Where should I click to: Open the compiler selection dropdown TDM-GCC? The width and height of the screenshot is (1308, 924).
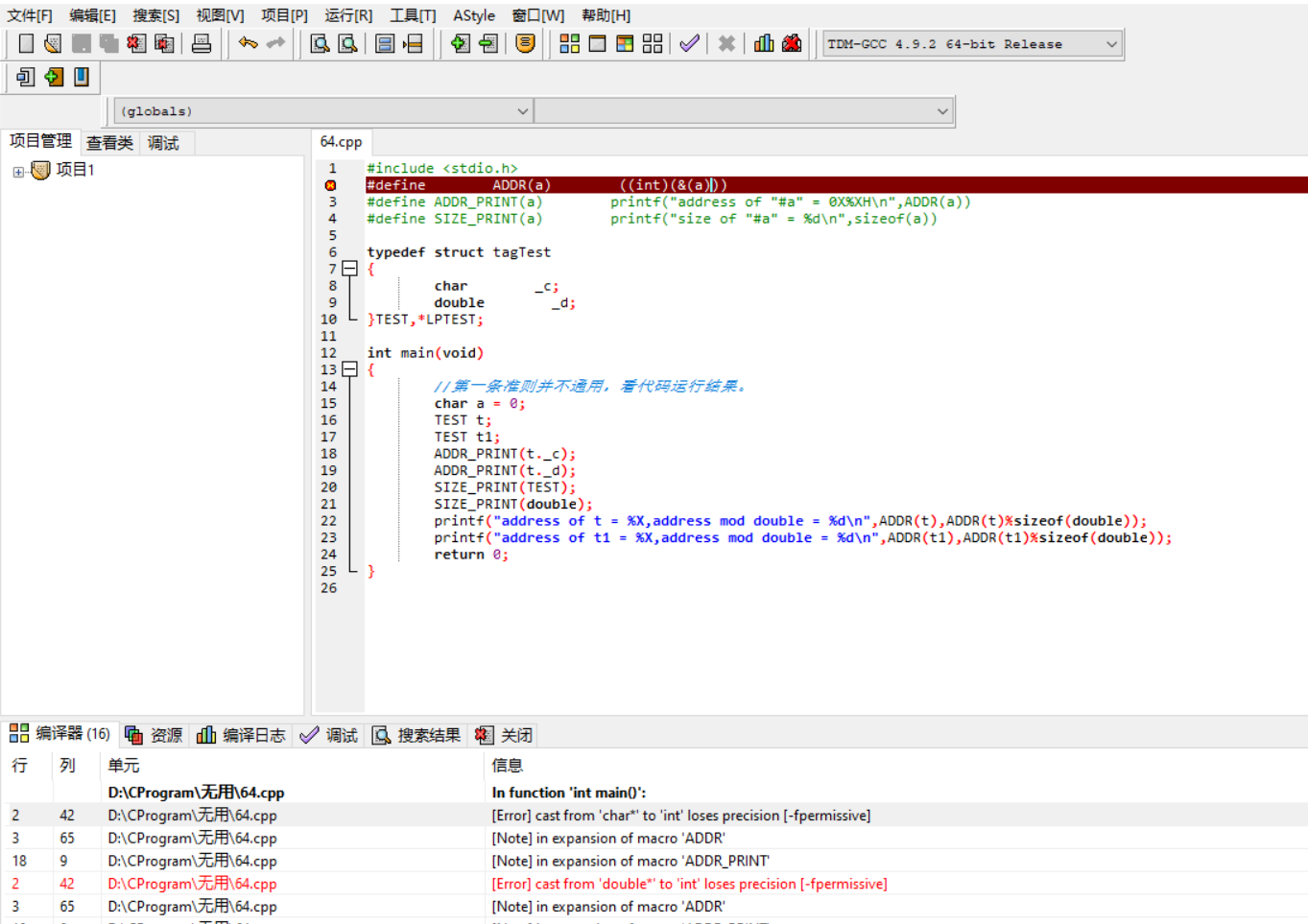coord(972,44)
